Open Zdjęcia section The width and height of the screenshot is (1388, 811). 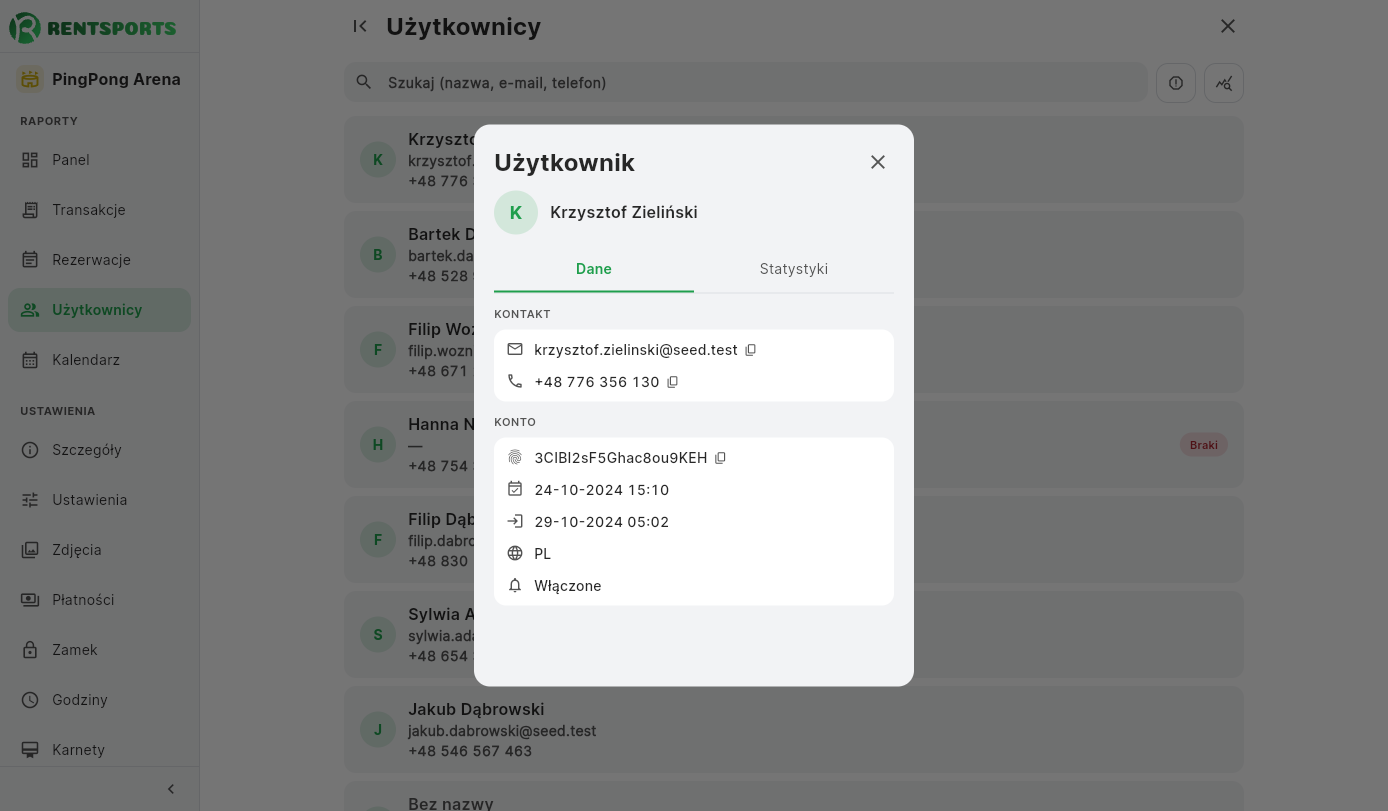tap(99, 550)
